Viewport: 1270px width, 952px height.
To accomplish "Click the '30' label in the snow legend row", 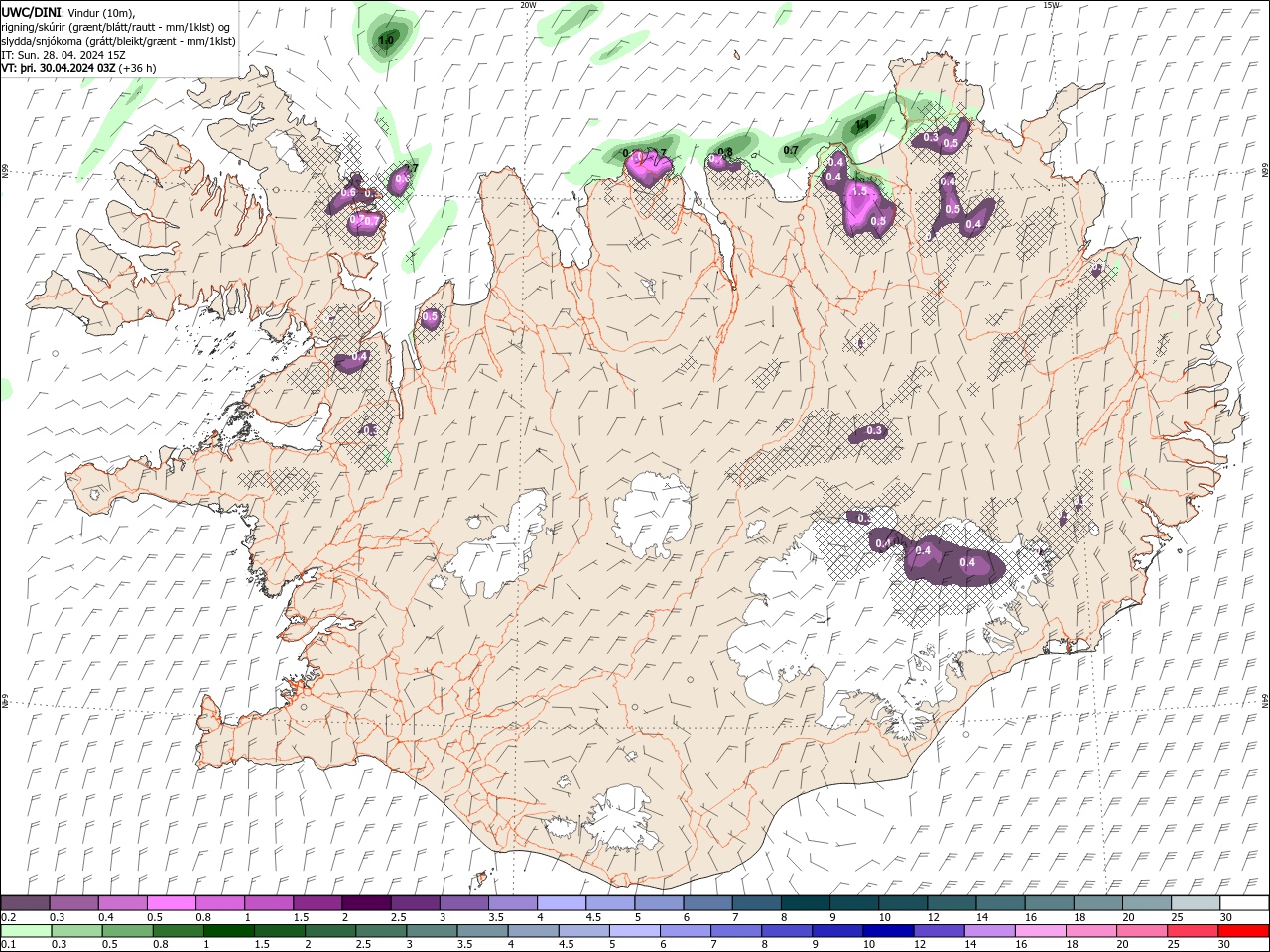I will point(1226,917).
